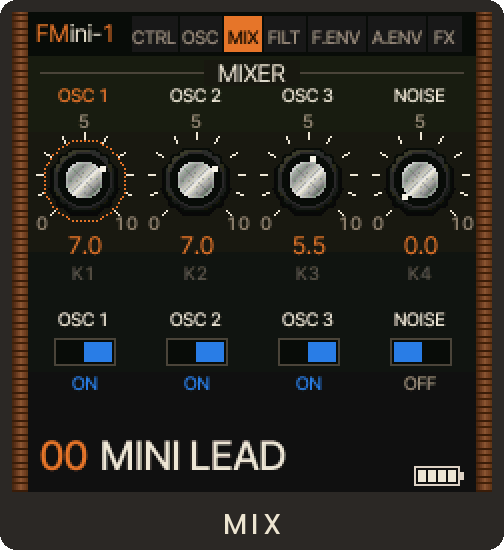Screen dimensions: 504x550
Task: Click the MIX caption below the screen
Action: tap(253, 524)
